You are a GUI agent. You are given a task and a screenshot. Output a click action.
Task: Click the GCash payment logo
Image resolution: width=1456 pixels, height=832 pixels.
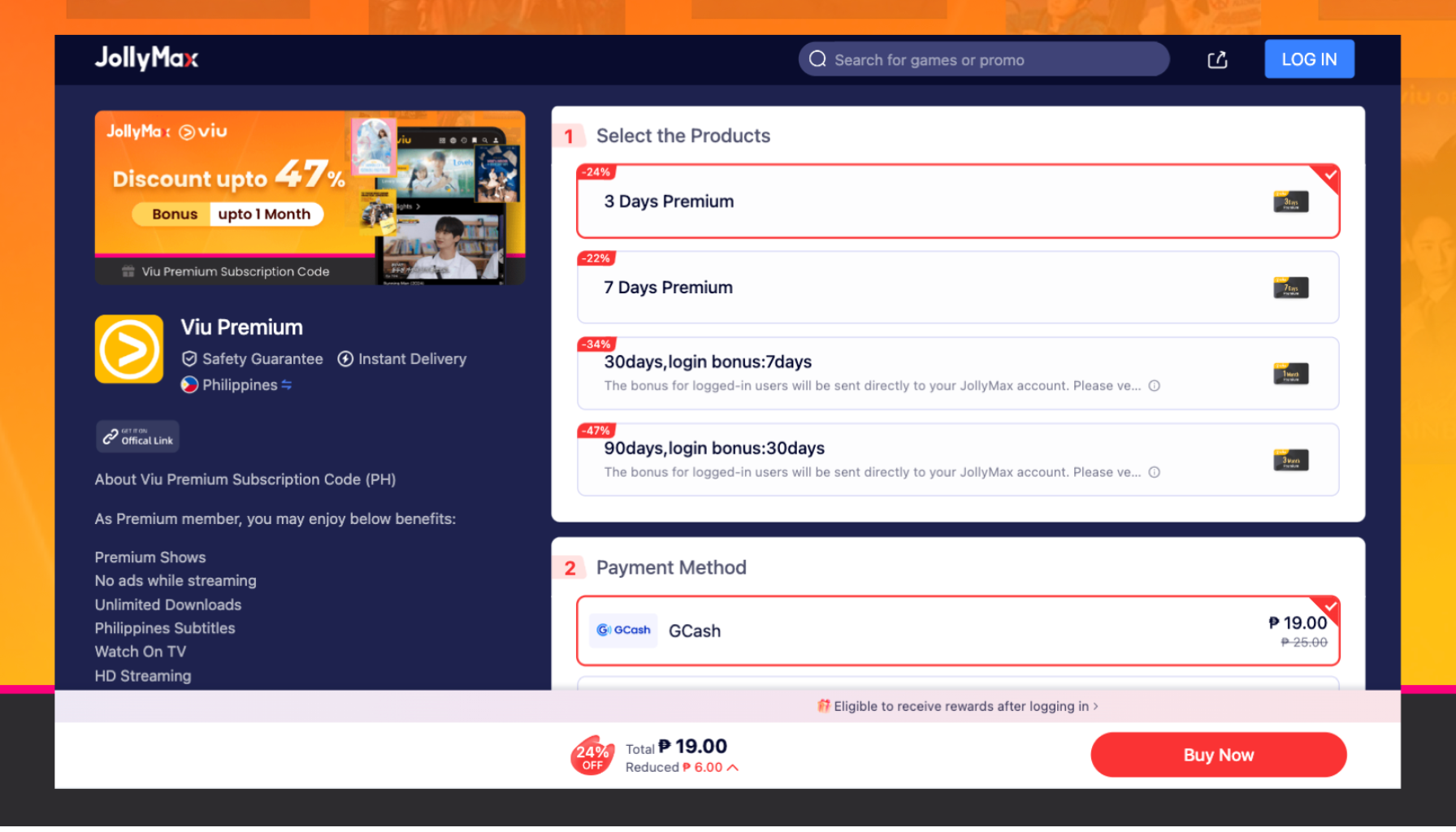click(623, 630)
